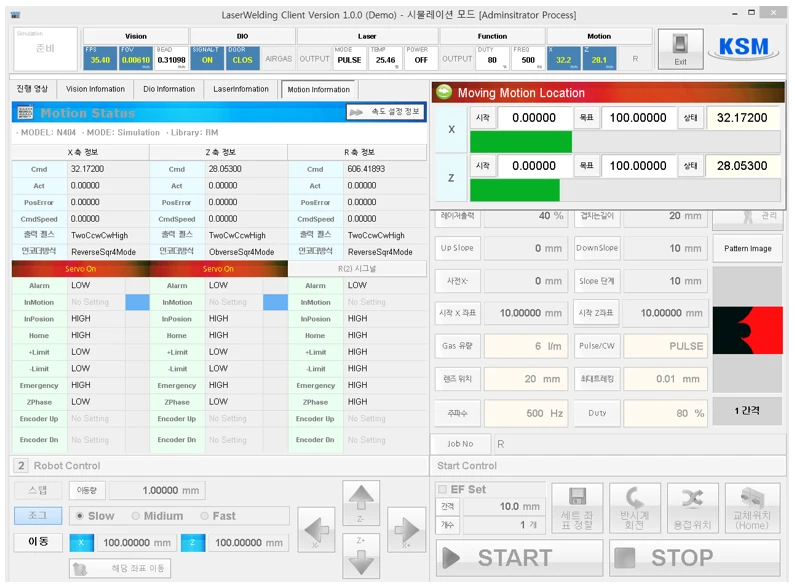Click the Job No R field
This screenshot has width=795, height=588.
638,444
